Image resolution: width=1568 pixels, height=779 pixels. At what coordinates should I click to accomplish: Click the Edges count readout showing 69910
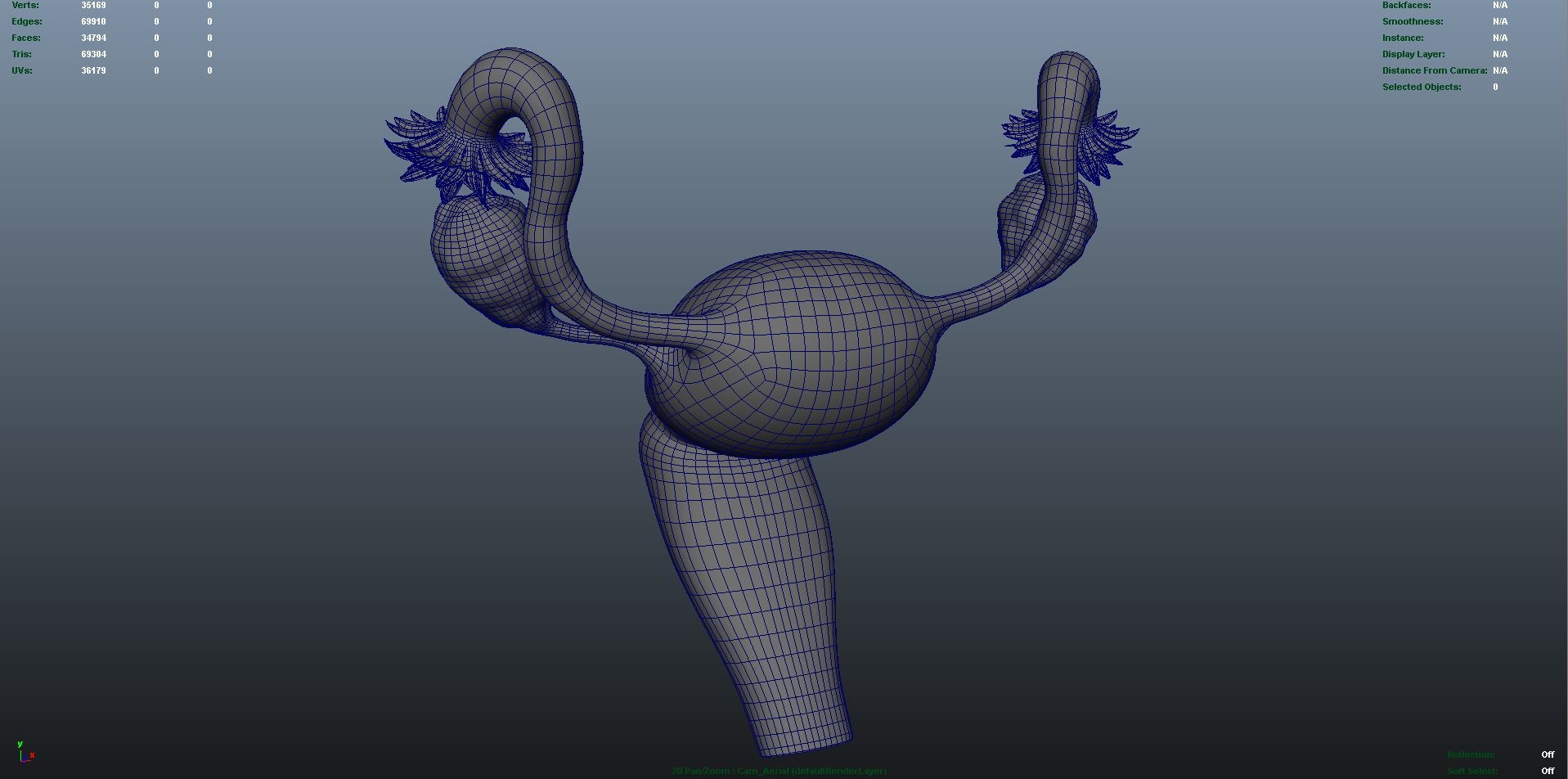coord(94,21)
